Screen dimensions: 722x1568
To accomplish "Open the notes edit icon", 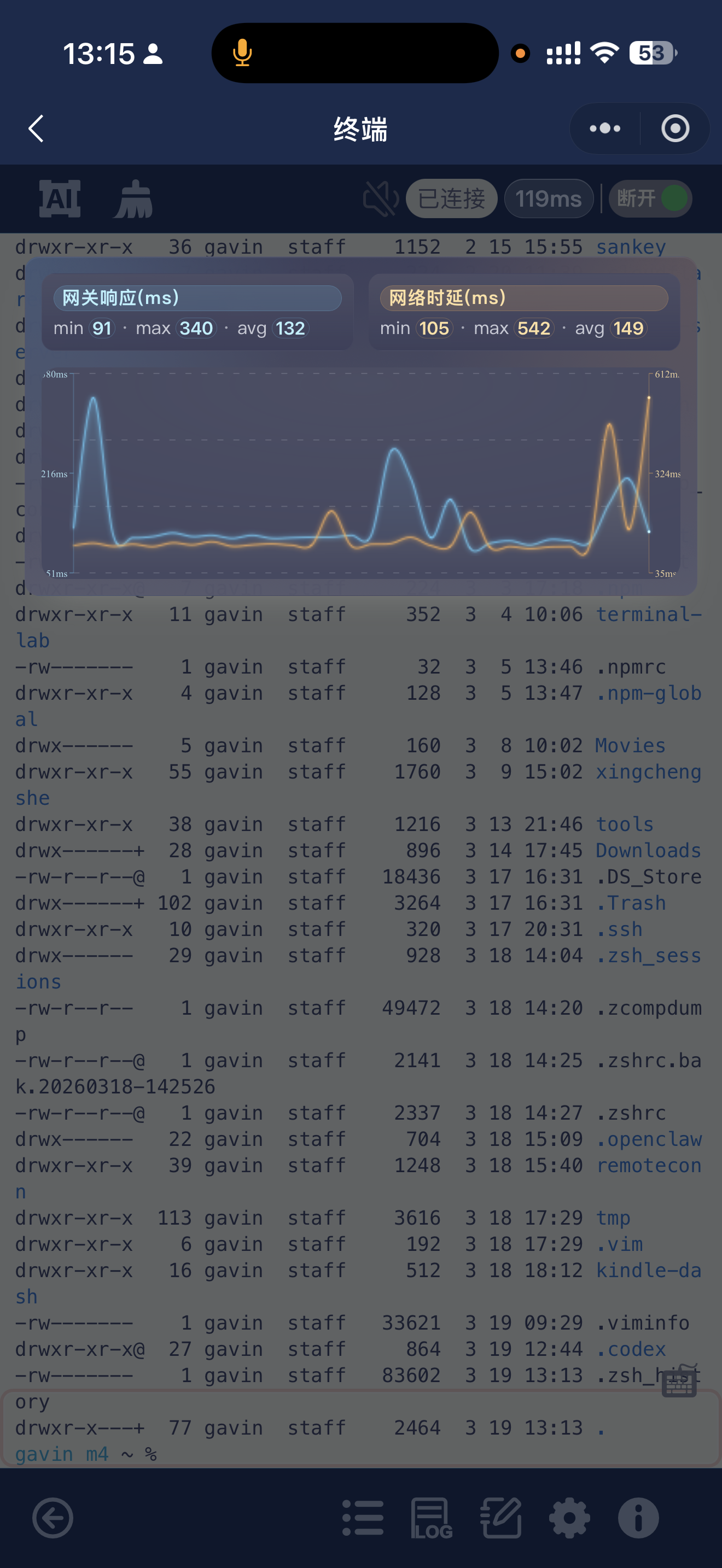I will point(500,1518).
